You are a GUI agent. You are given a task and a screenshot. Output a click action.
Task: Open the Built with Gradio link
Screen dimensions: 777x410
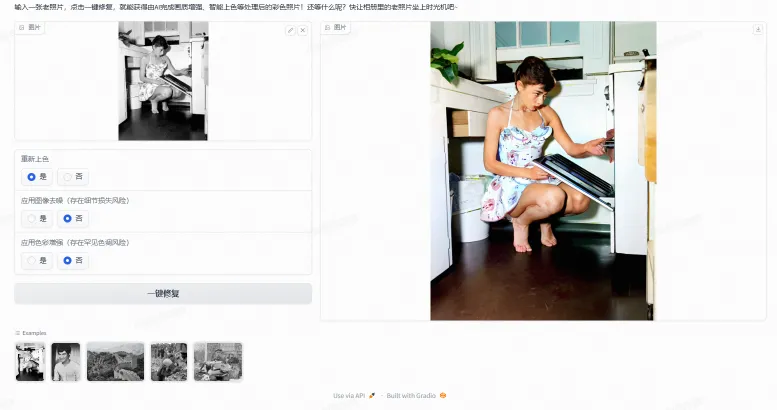(x=416, y=396)
